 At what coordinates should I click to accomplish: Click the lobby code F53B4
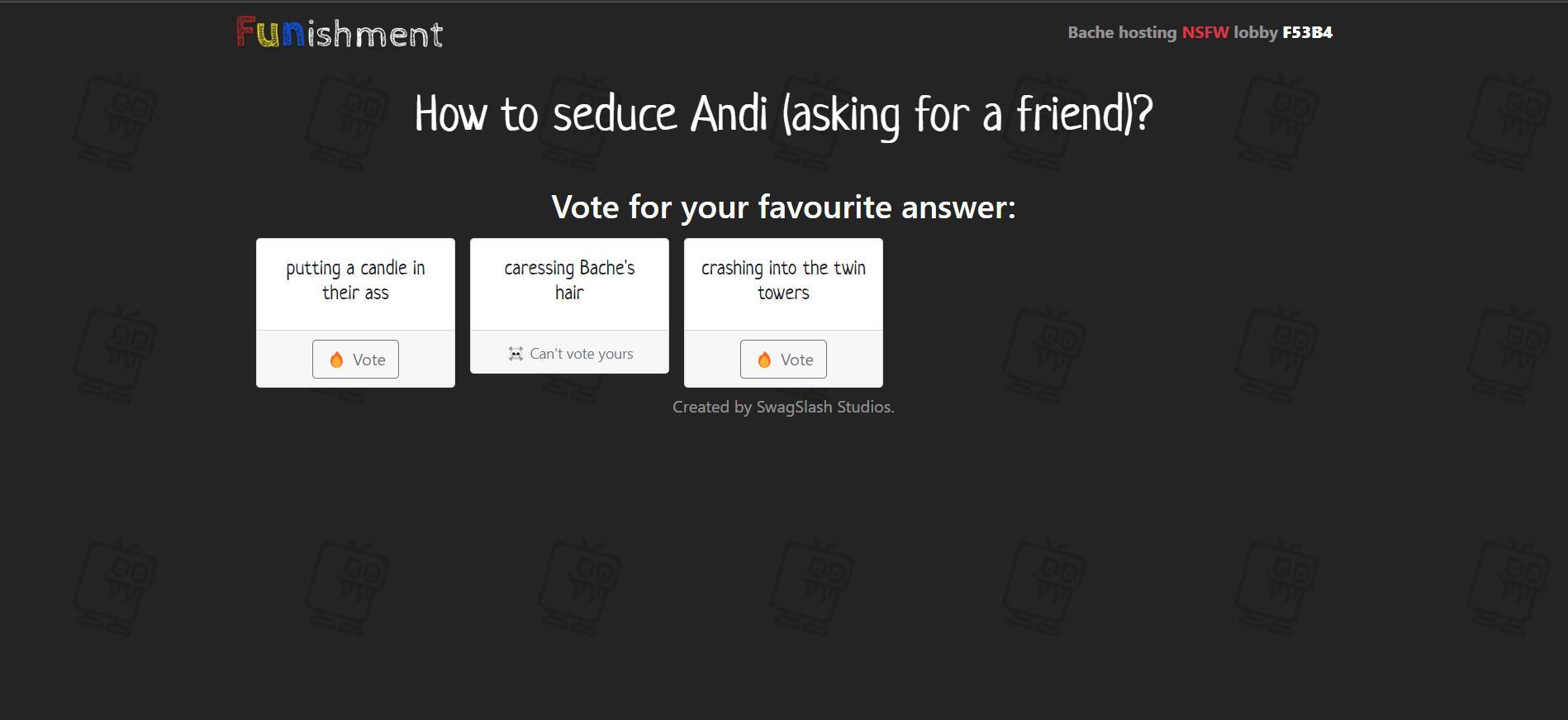(x=1307, y=32)
